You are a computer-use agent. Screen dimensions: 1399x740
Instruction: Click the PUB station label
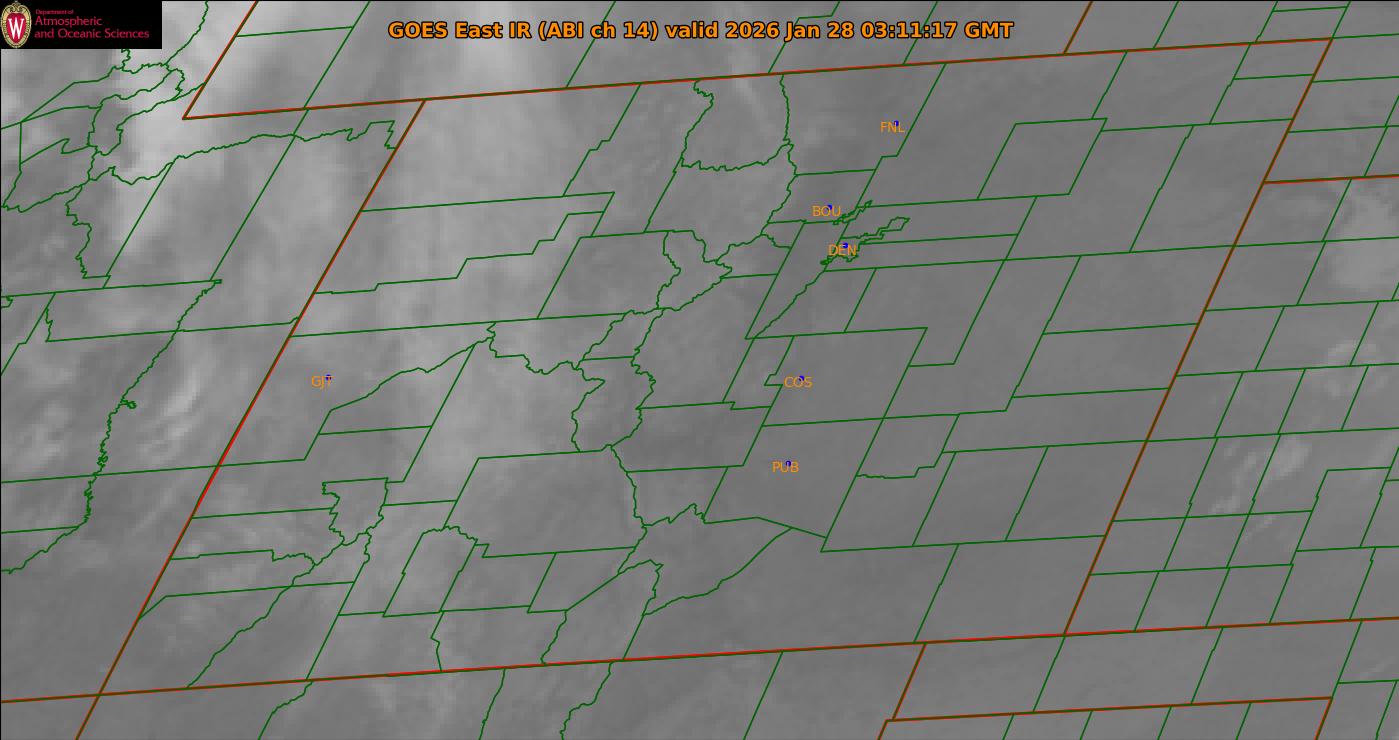786,467
